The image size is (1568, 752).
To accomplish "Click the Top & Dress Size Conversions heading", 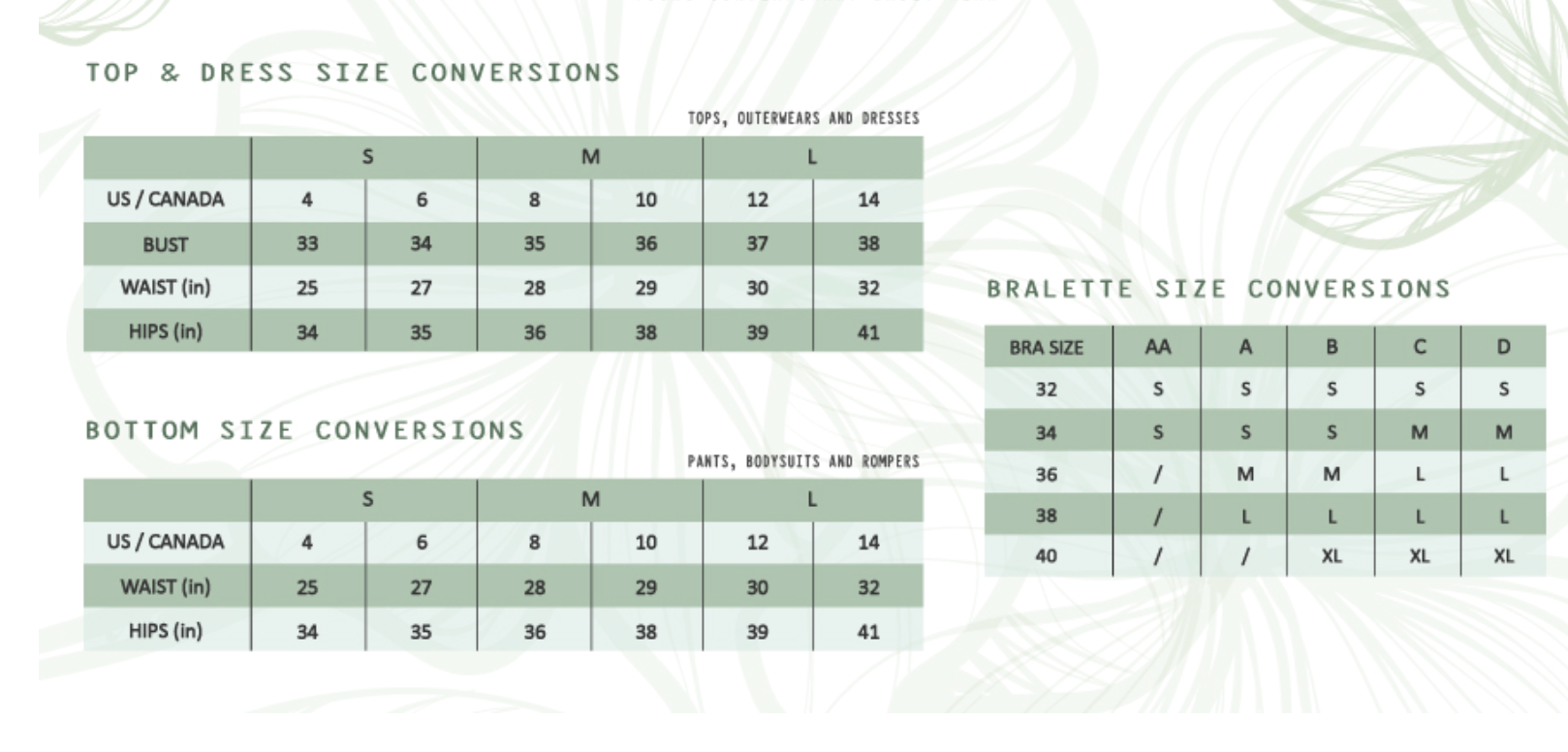I will click(353, 73).
